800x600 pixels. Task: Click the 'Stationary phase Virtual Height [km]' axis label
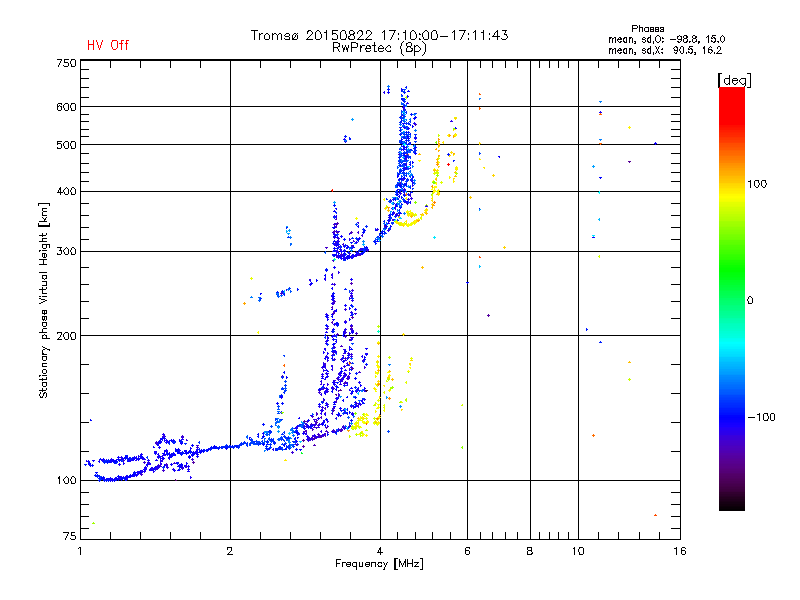43,301
